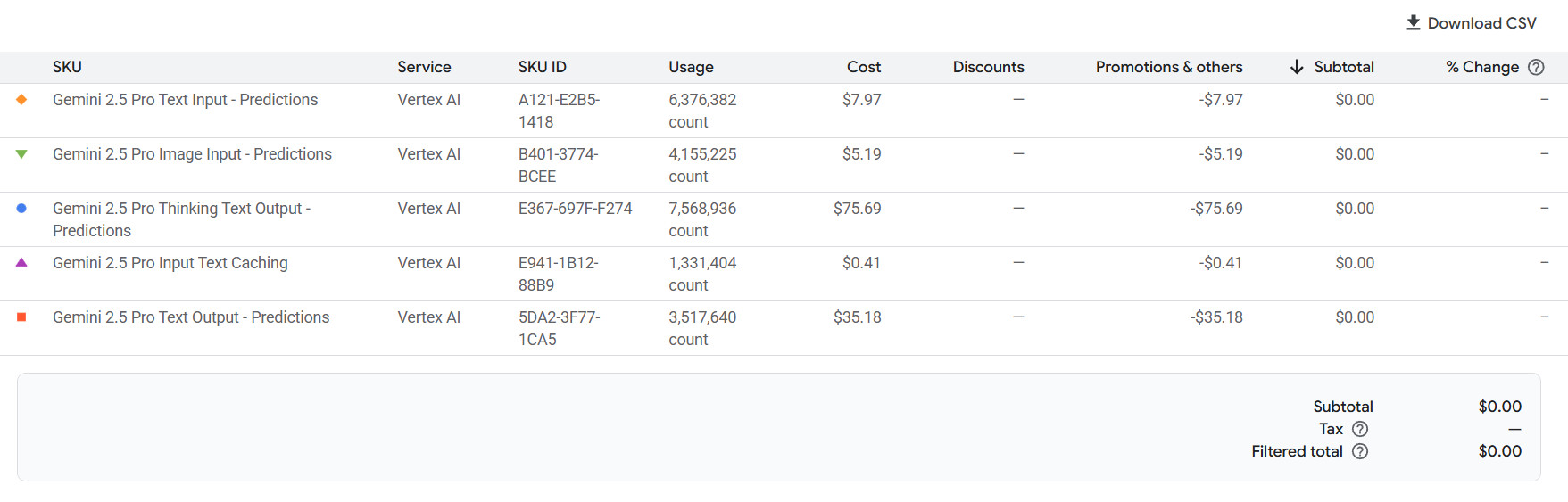Click the orange diamond marker for Text Input

tap(21, 100)
